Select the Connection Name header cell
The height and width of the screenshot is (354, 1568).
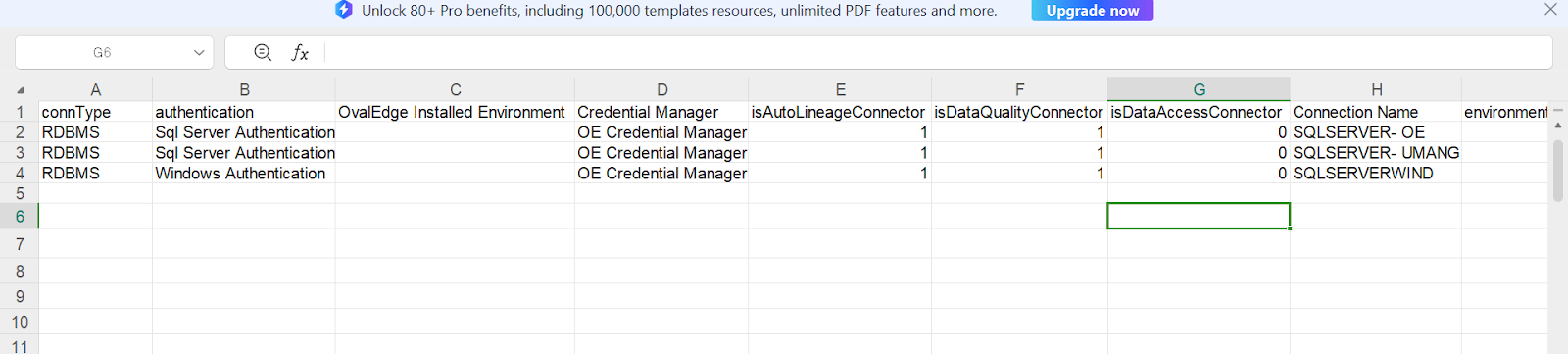tap(1375, 112)
